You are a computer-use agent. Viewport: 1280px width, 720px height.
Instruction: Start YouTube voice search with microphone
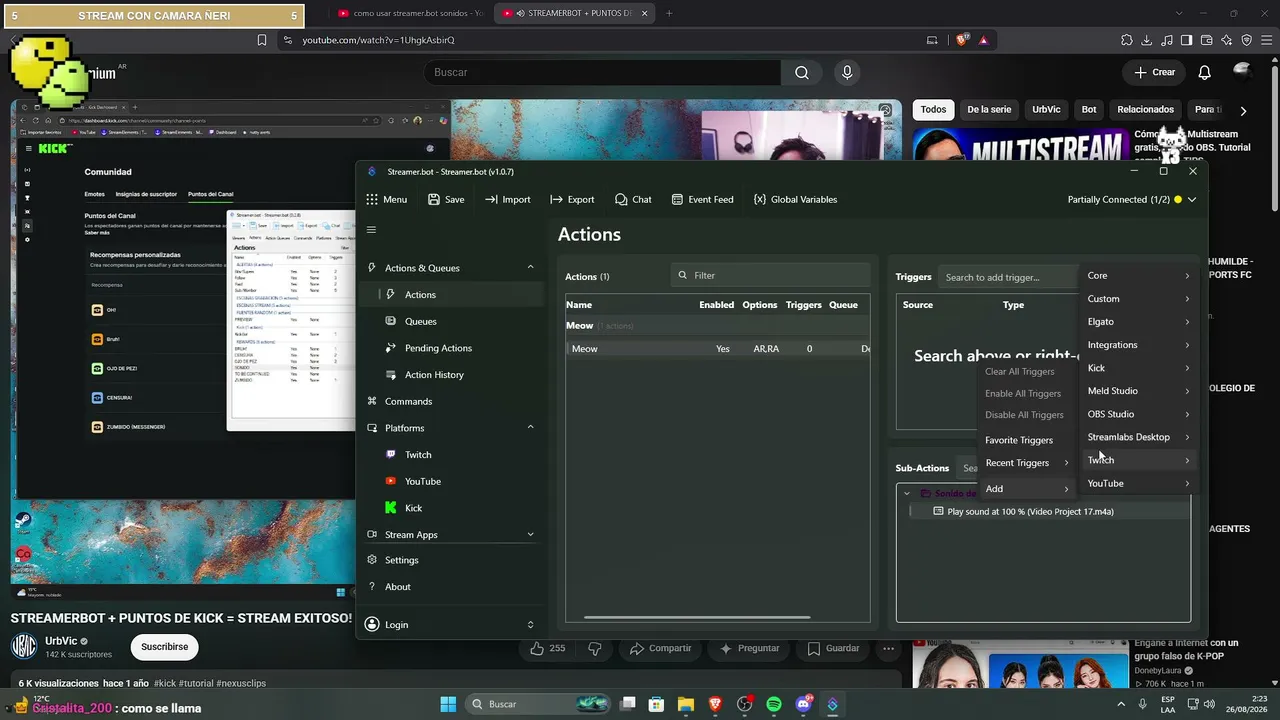click(847, 72)
